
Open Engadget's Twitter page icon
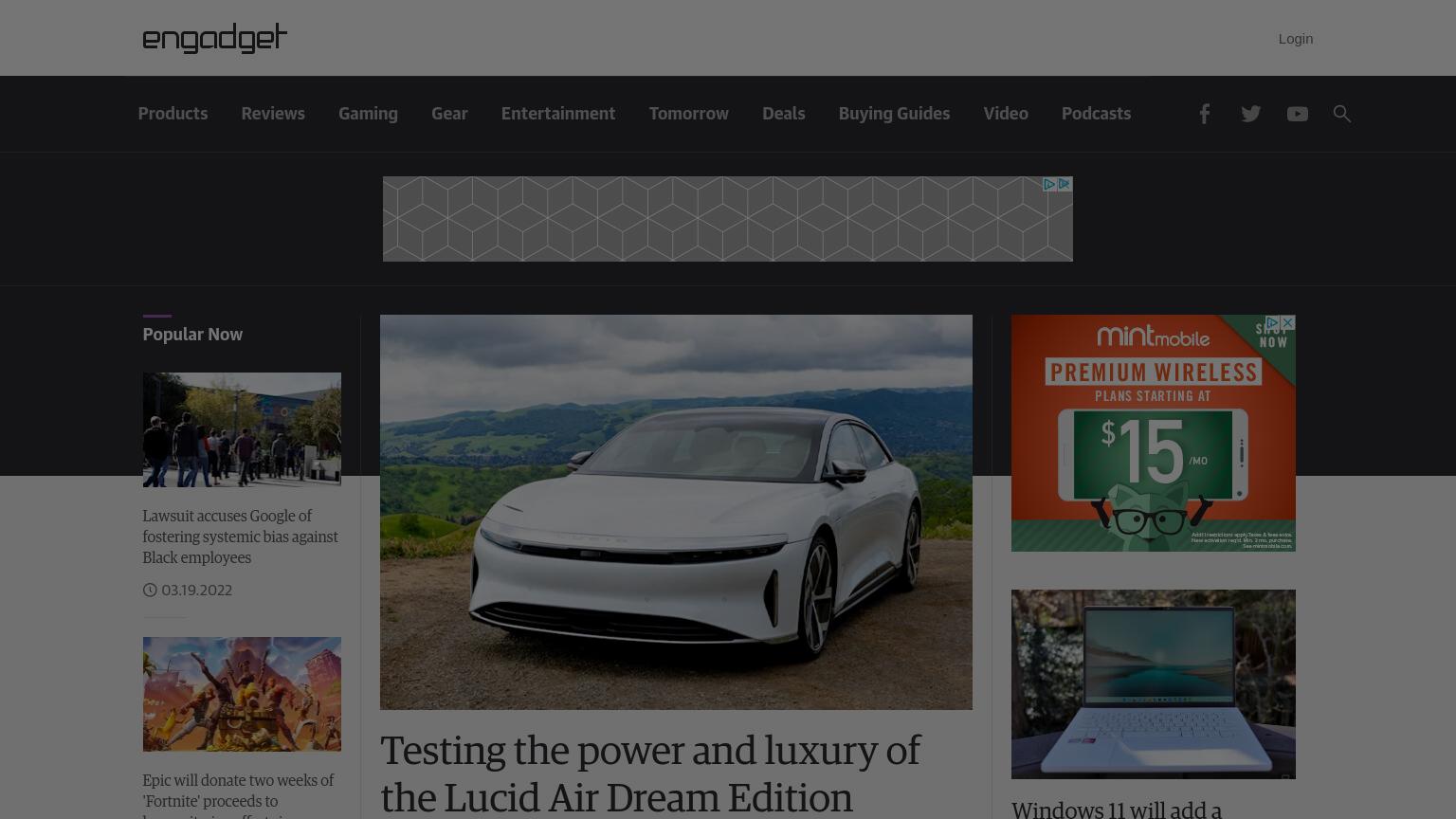pyautogui.click(x=1250, y=114)
